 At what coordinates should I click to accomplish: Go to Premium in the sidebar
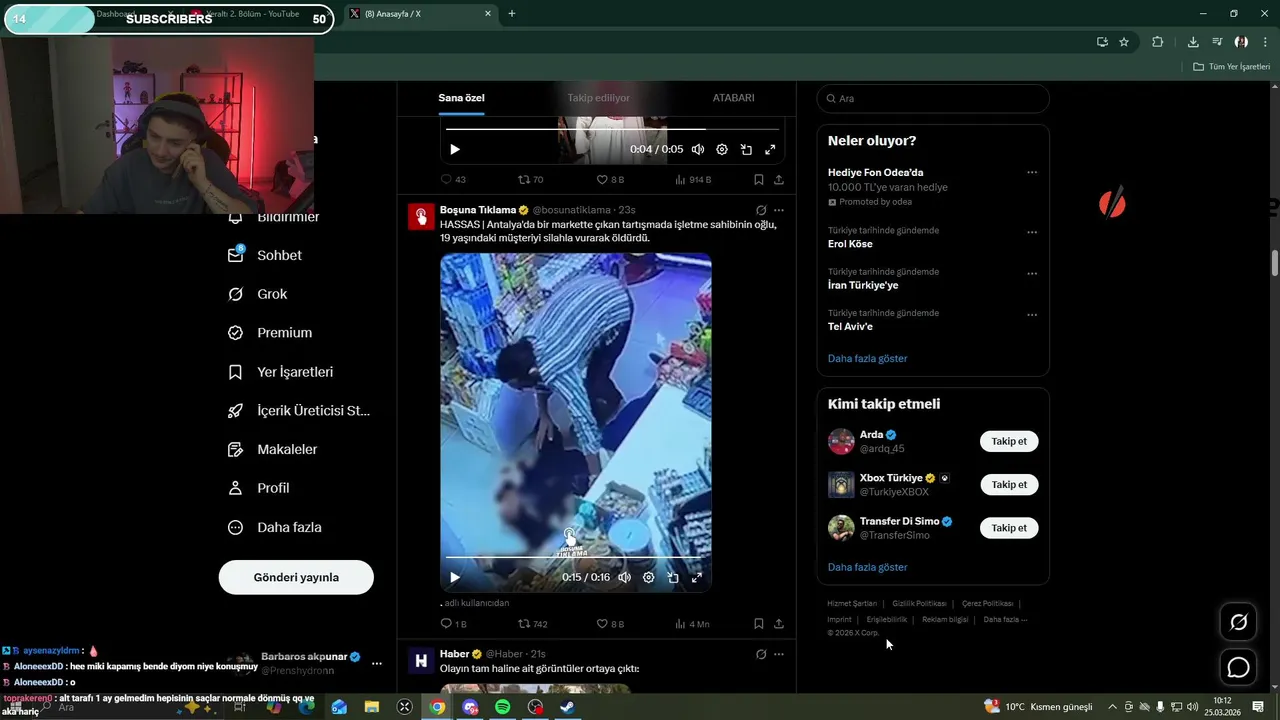[270, 333]
